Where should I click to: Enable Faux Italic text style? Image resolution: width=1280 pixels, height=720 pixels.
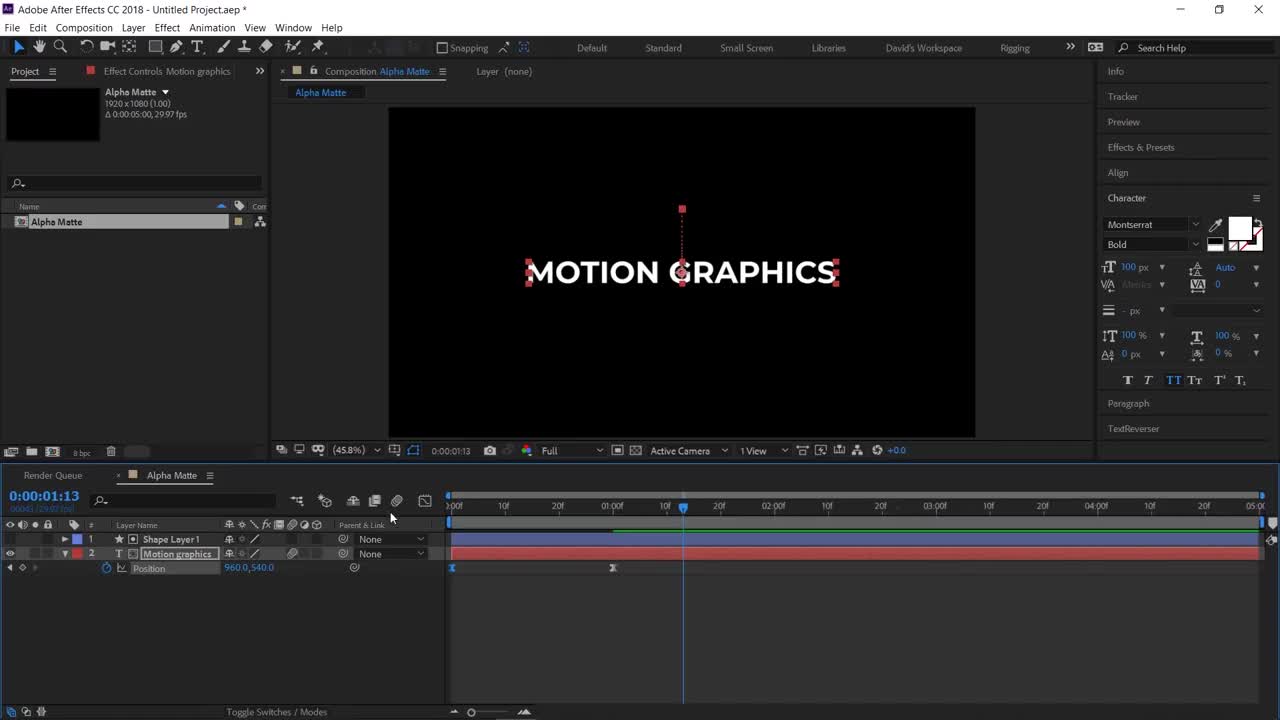[x=1148, y=380]
